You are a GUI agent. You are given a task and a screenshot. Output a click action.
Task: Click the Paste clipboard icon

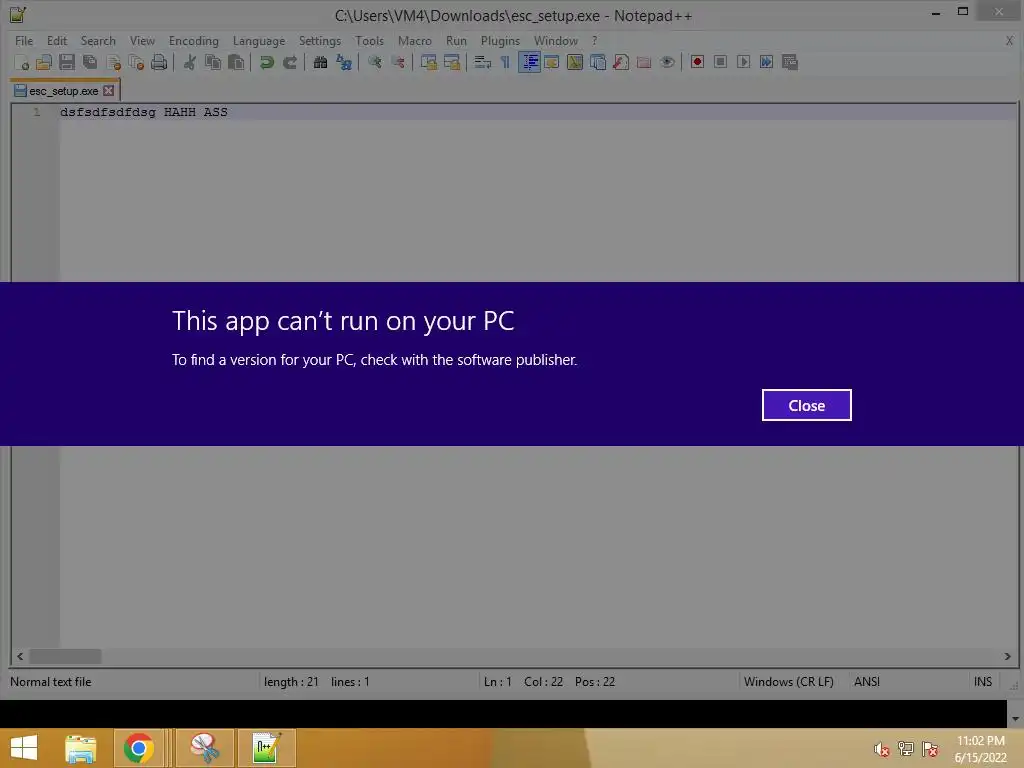tap(236, 62)
